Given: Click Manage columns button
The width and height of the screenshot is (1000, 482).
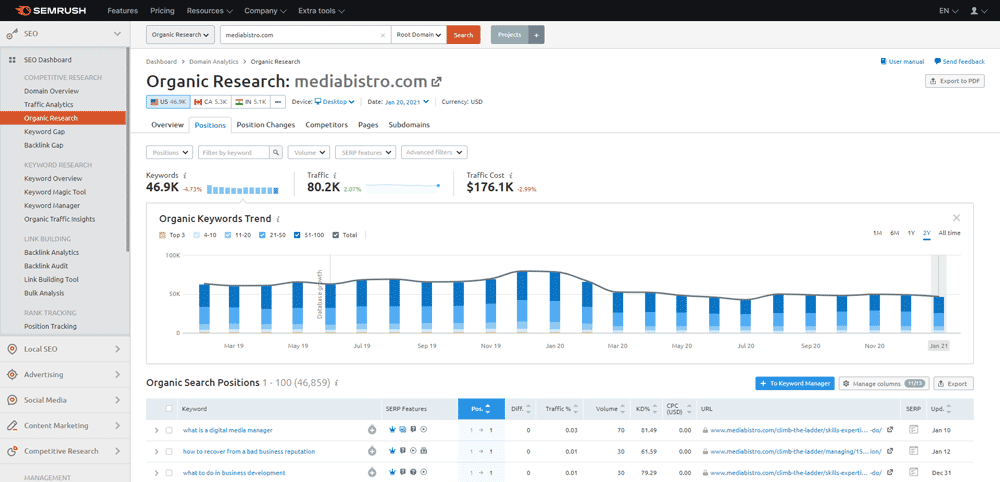Looking at the screenshot, I should click(884, 383).
